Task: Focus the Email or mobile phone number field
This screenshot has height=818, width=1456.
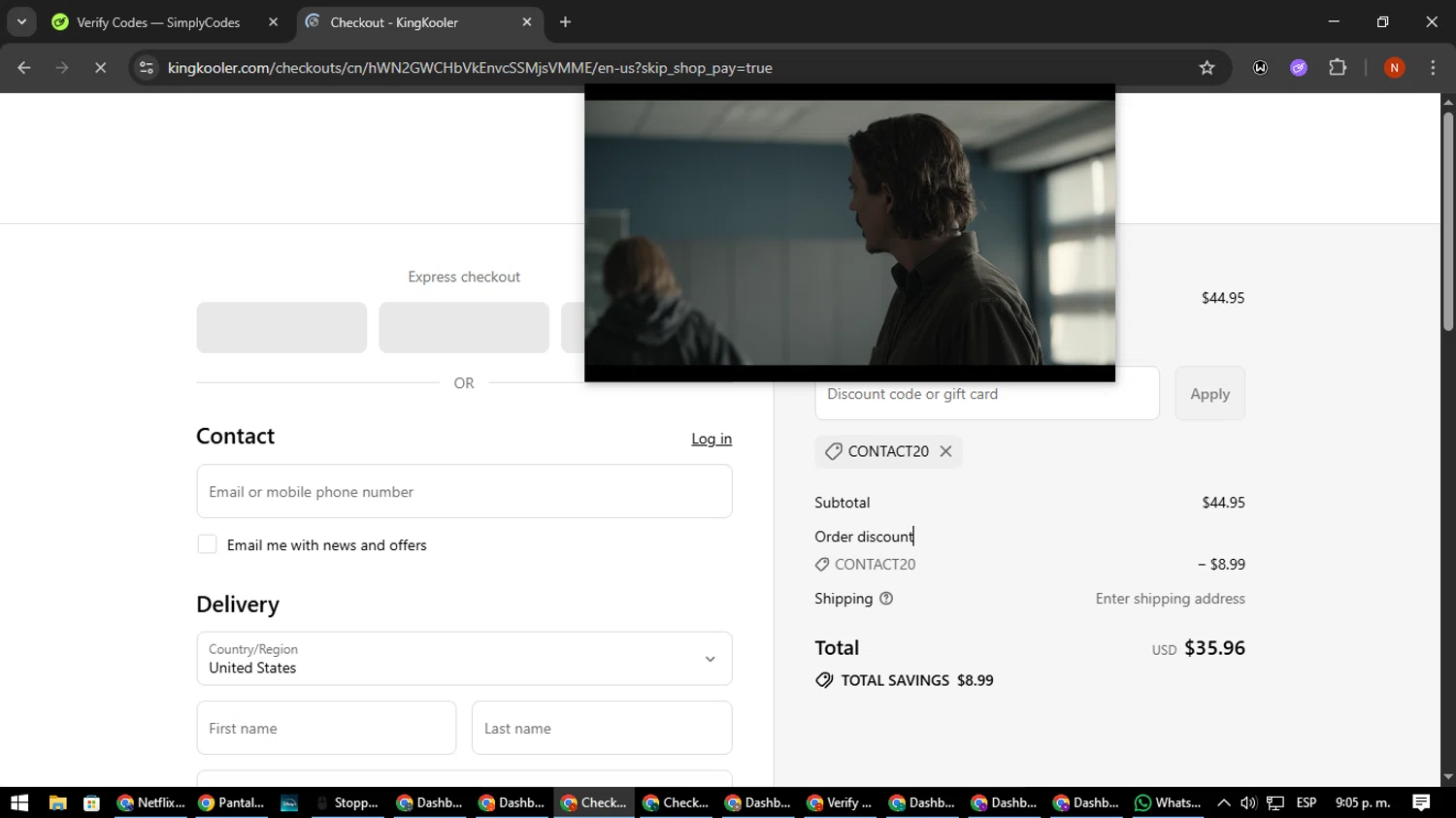Action: tap(464, 491)
